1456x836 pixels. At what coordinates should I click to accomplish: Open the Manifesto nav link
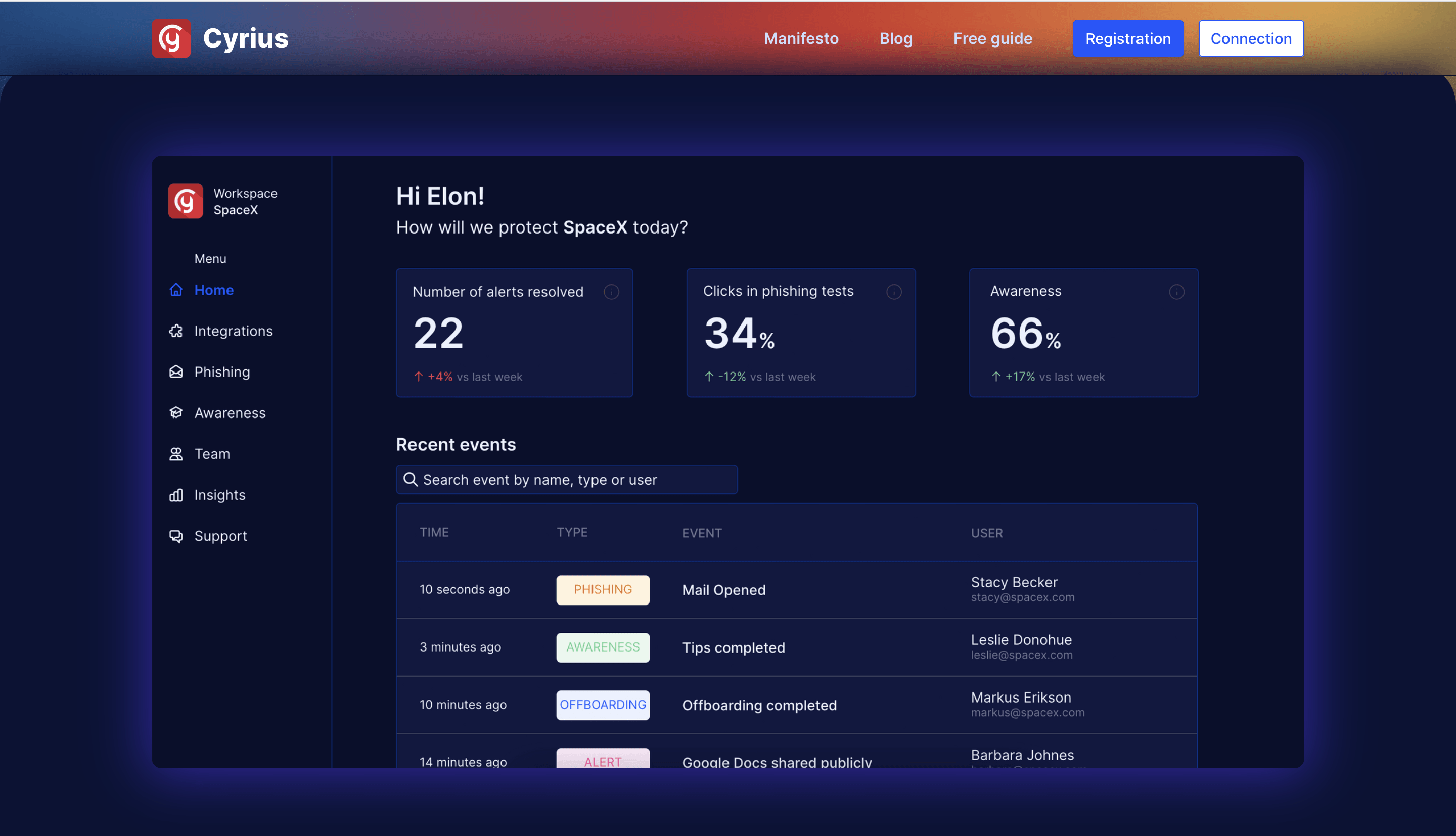(x=801, y=38)
